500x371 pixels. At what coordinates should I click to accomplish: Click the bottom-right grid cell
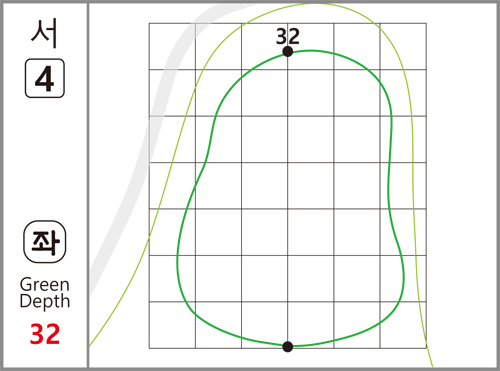pos(403,325)
